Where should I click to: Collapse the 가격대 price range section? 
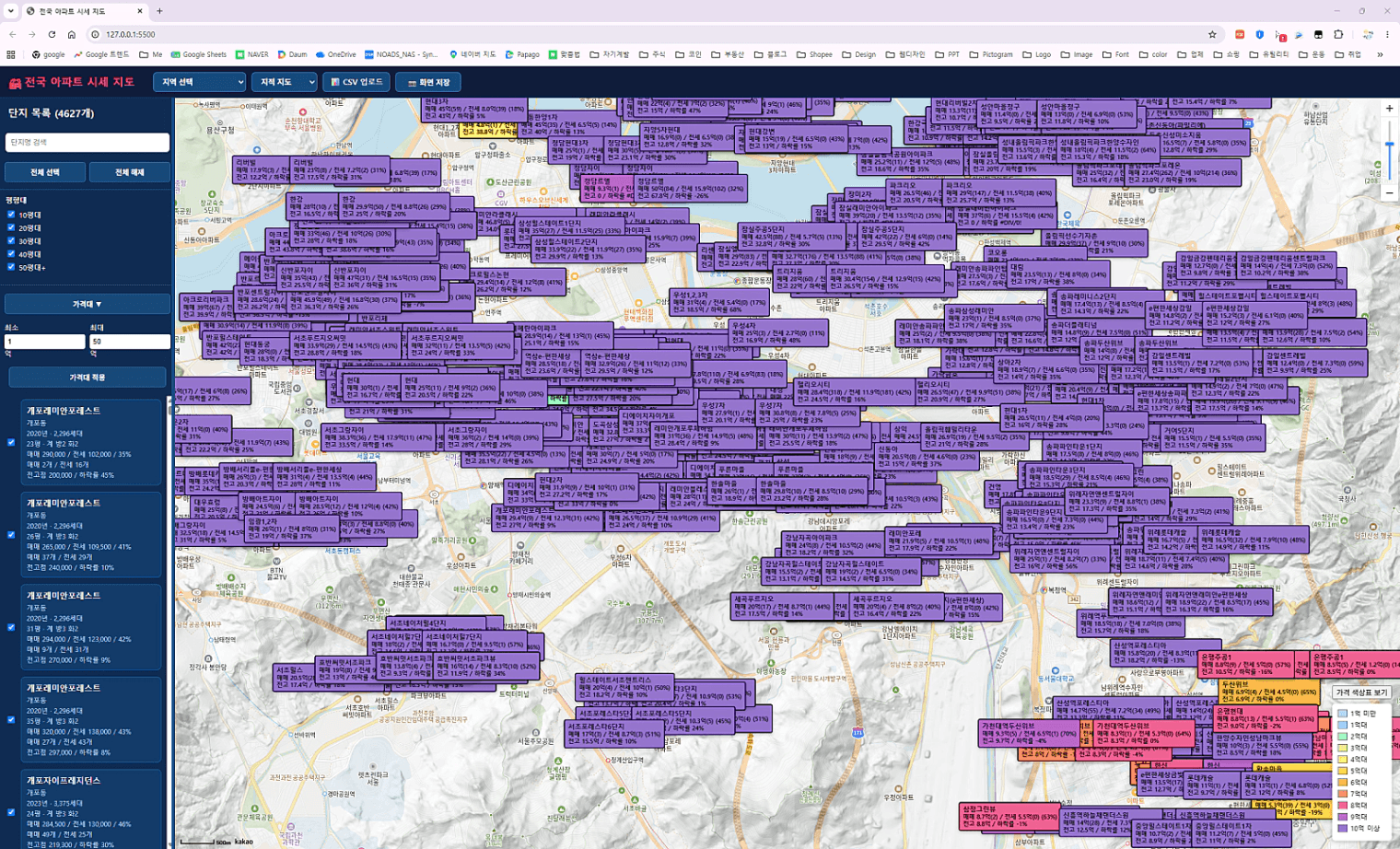(x=87, y=304)
